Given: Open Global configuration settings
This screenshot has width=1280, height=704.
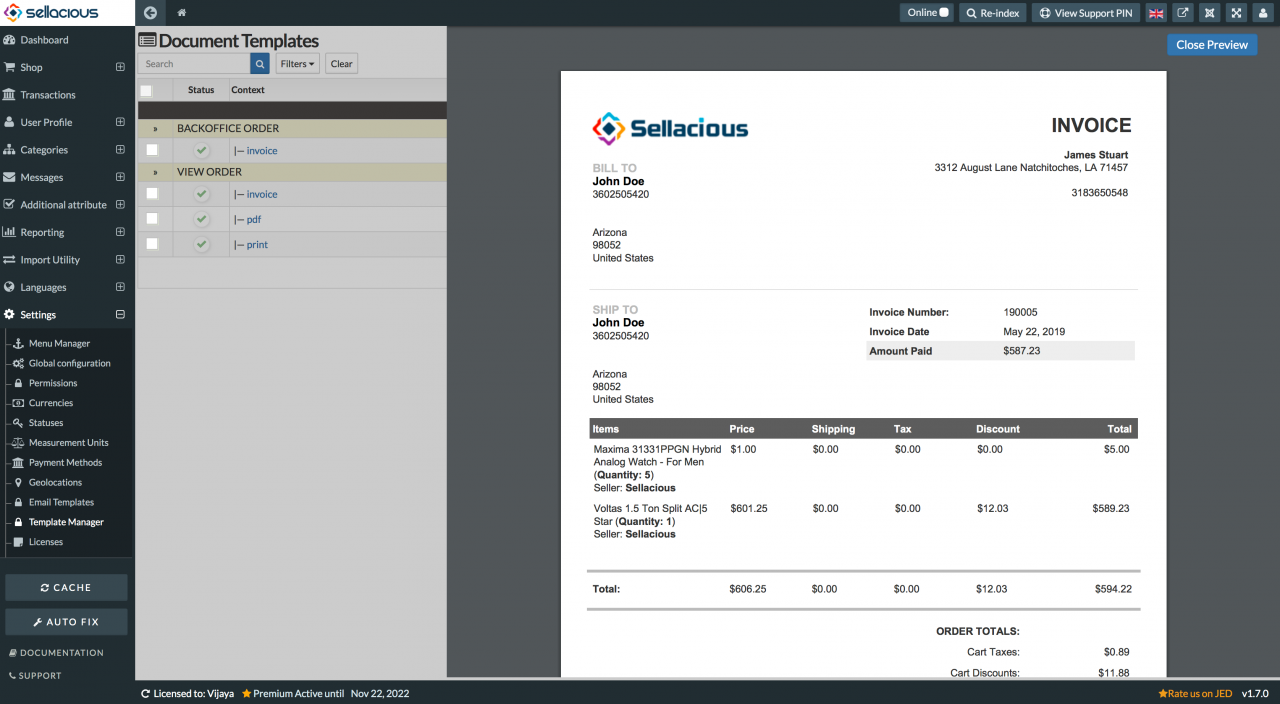Looking at the screenshot, I should click(69, 363).
